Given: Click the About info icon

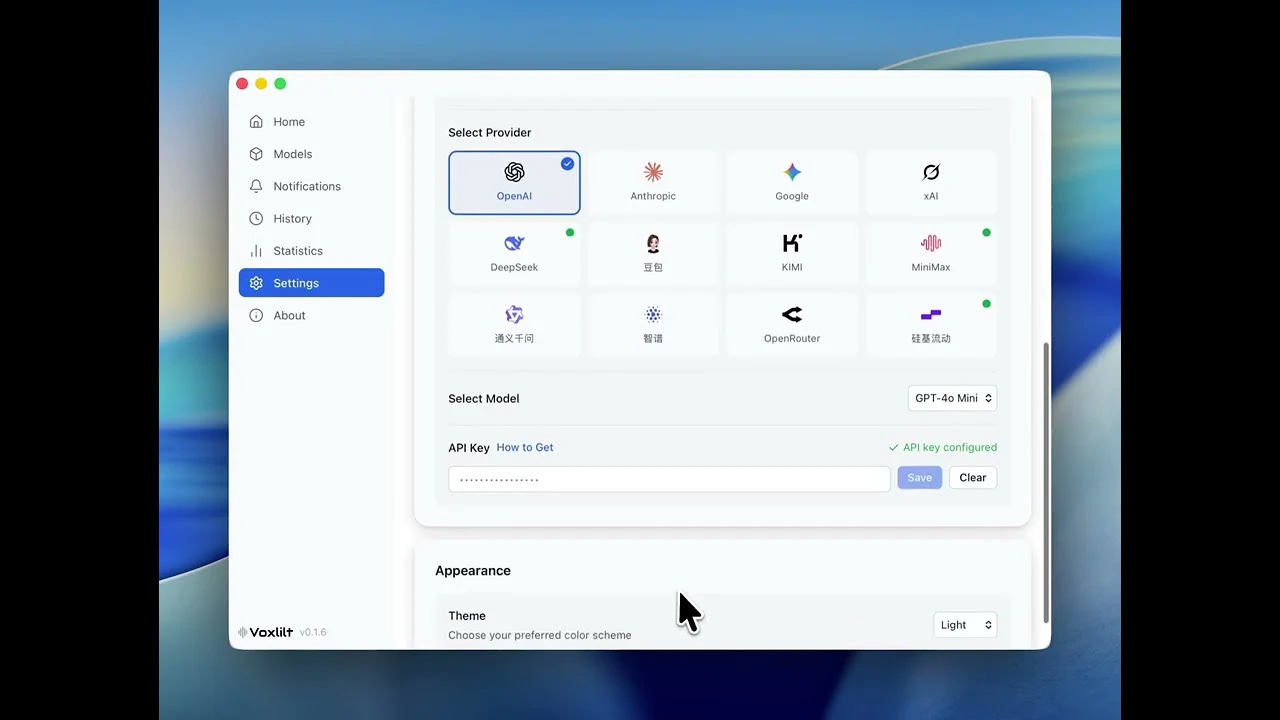Looking at the screenshot, I should [x=256, y=315].
